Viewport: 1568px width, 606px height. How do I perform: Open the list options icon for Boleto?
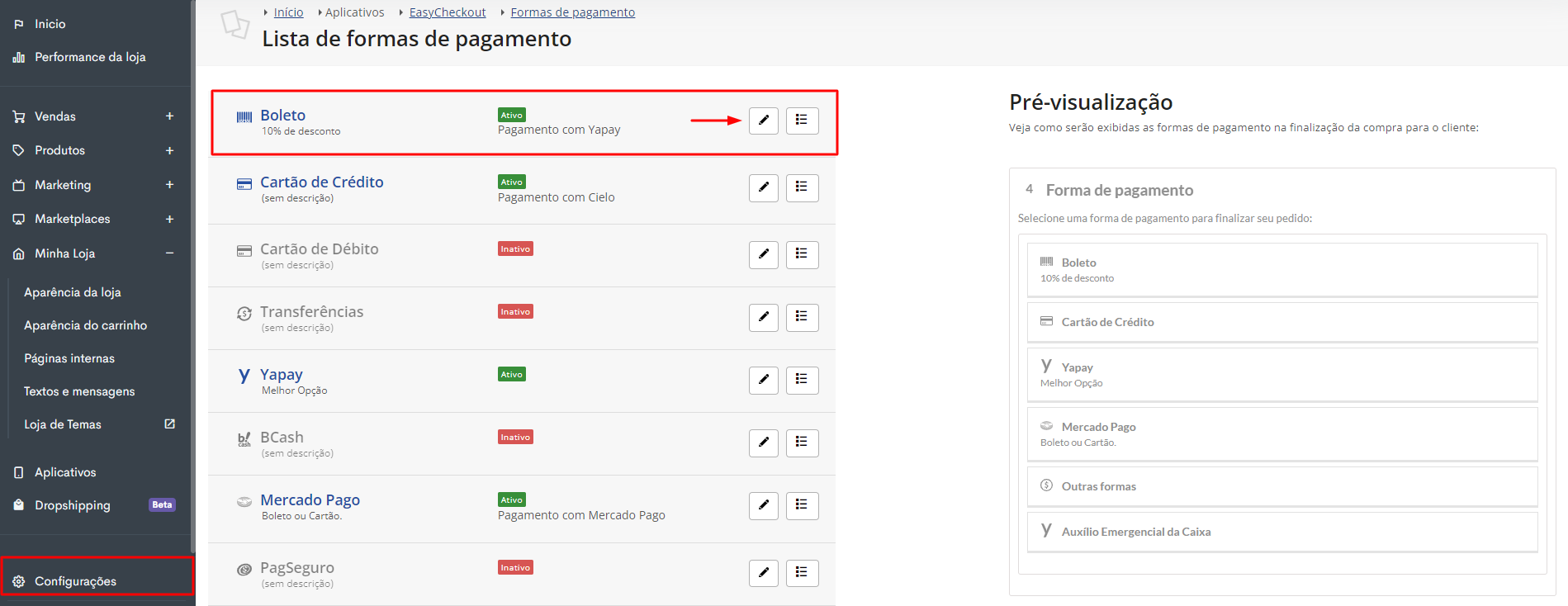click(x=802, y=121)
